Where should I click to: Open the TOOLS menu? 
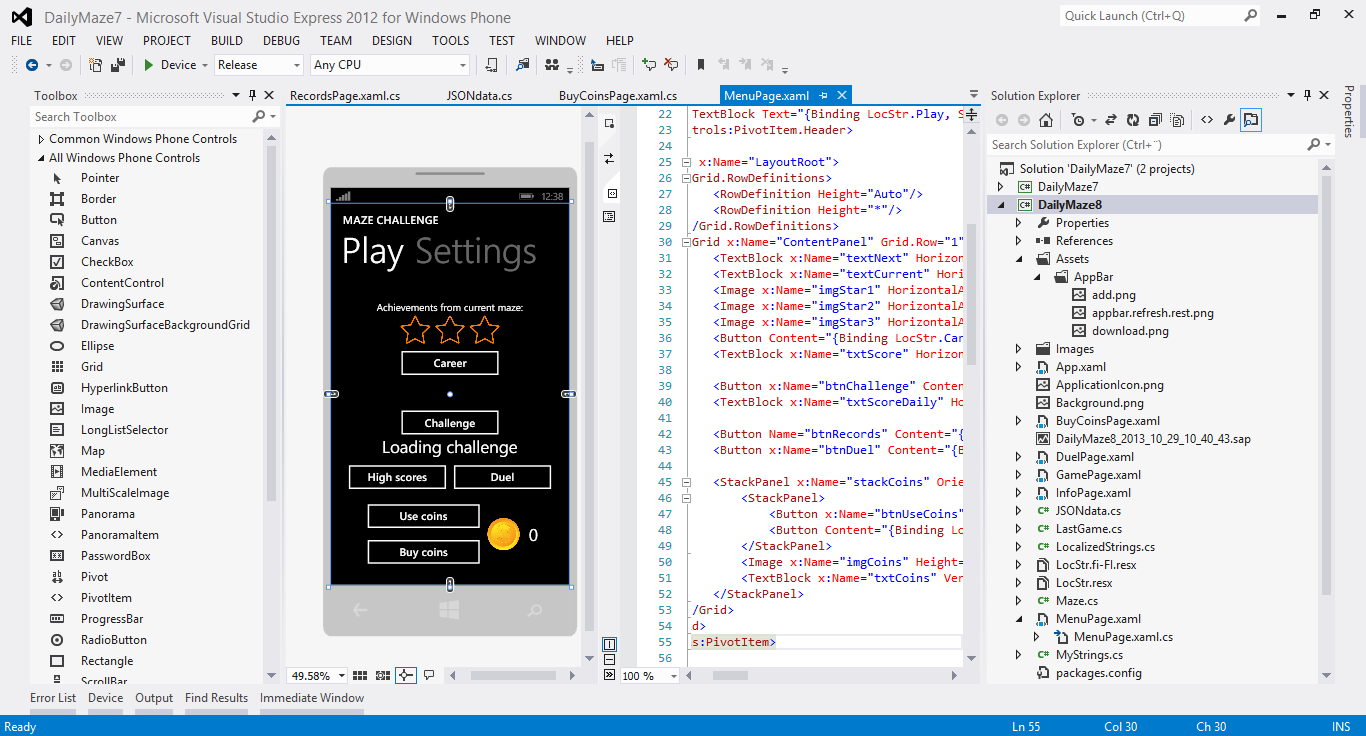coord(450,41)
